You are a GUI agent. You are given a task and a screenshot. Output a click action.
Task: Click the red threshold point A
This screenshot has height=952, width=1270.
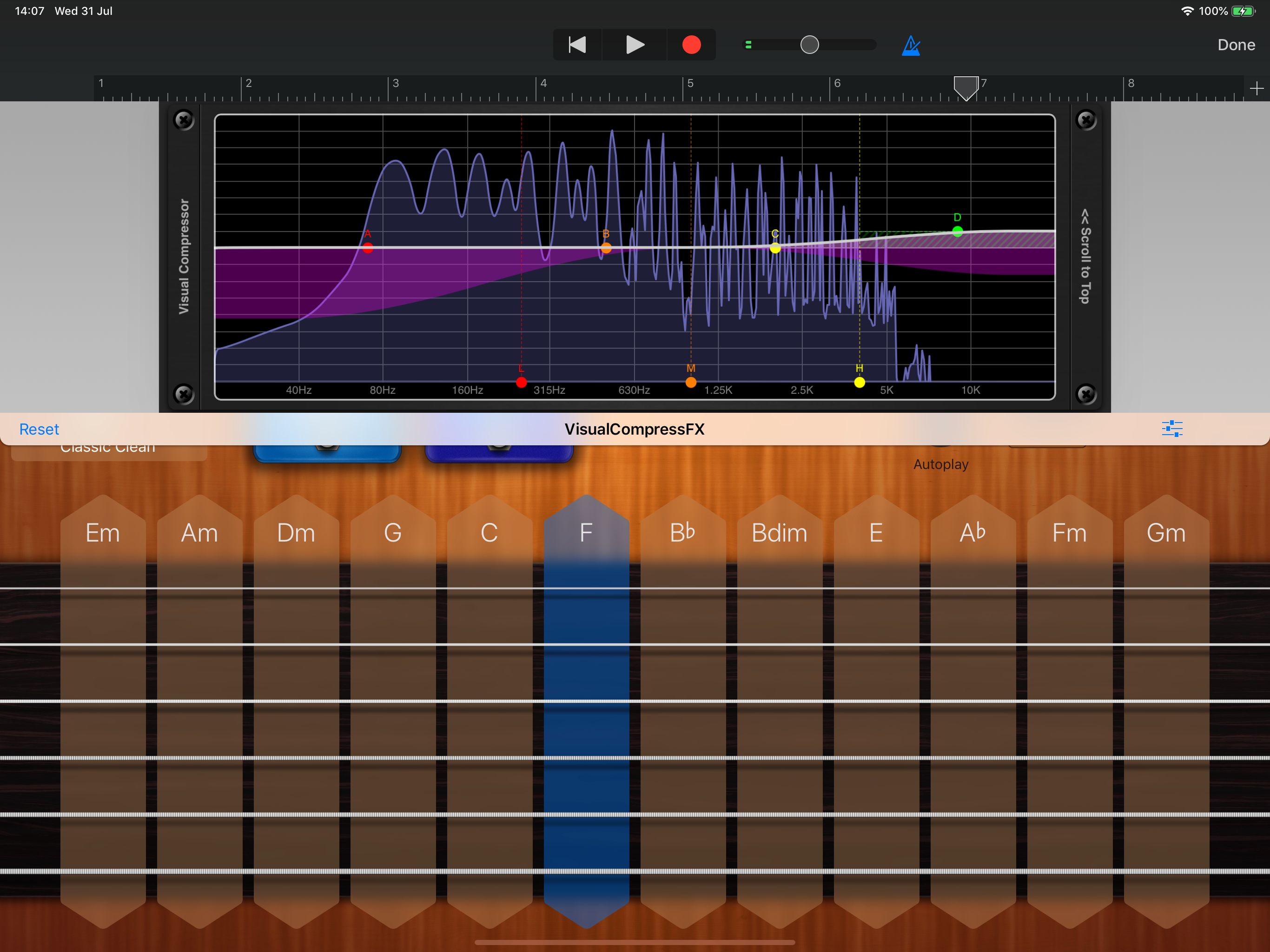(x=368, y=248)
